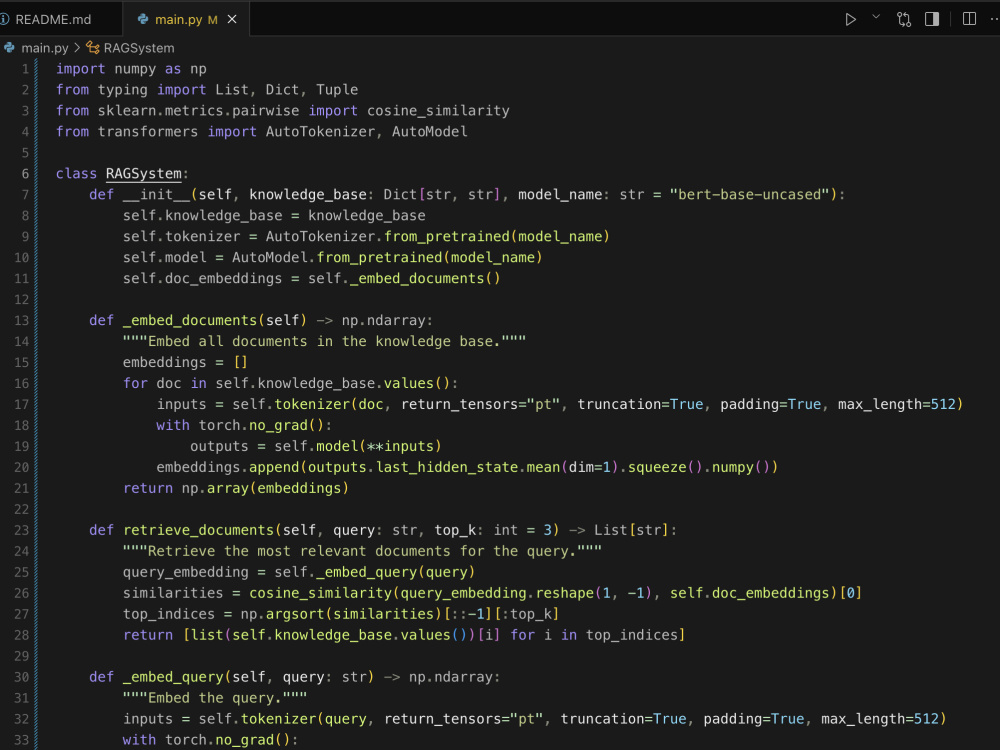Viewport: 1000px width, 750px height.
Task: Click the def _embed_documents method name
Action: [190, 320]
